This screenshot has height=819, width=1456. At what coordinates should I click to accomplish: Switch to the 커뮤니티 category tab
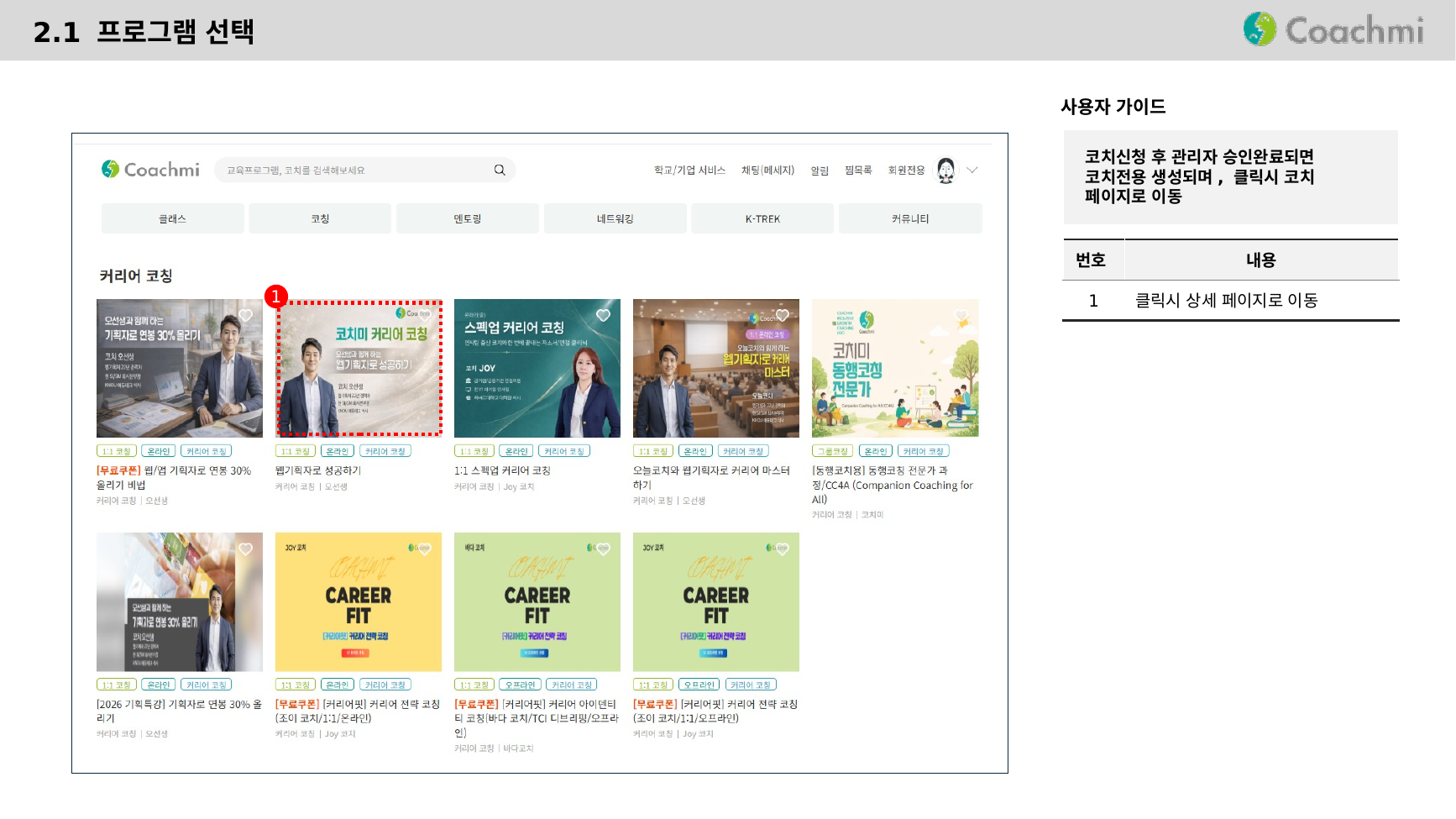coord(910,218)
